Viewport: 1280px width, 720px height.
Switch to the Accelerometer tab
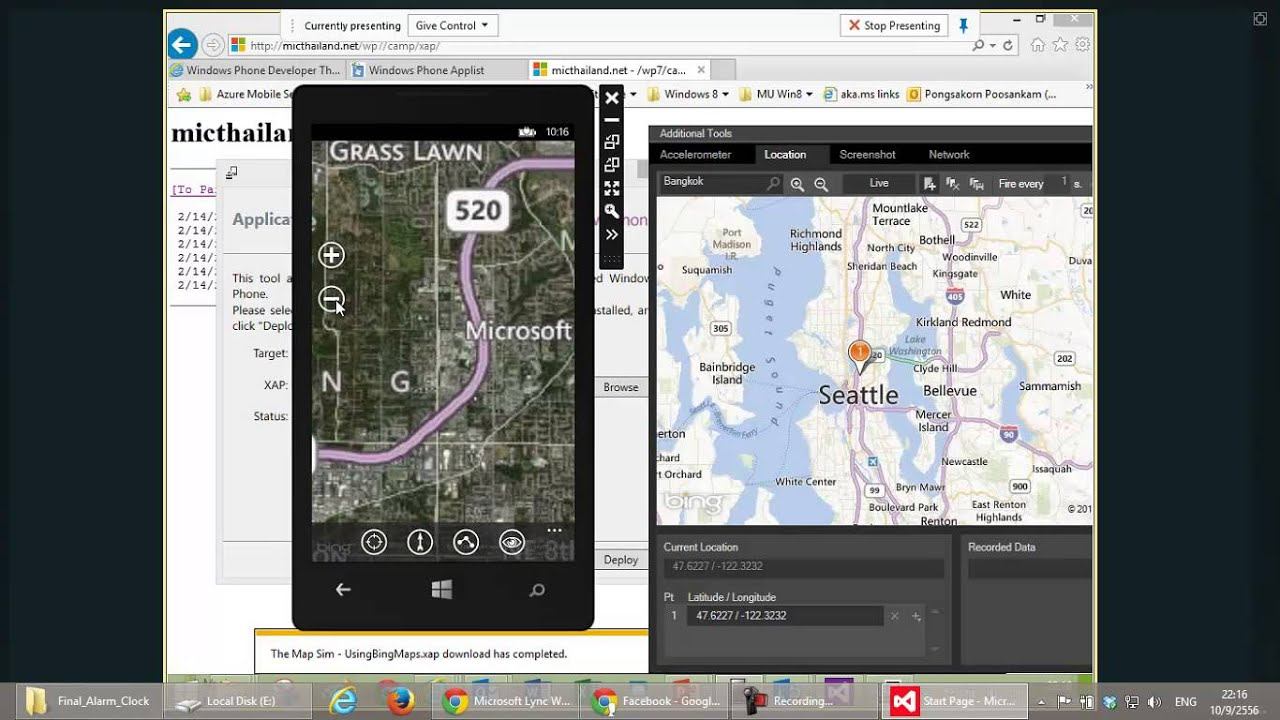pos(695,155)
